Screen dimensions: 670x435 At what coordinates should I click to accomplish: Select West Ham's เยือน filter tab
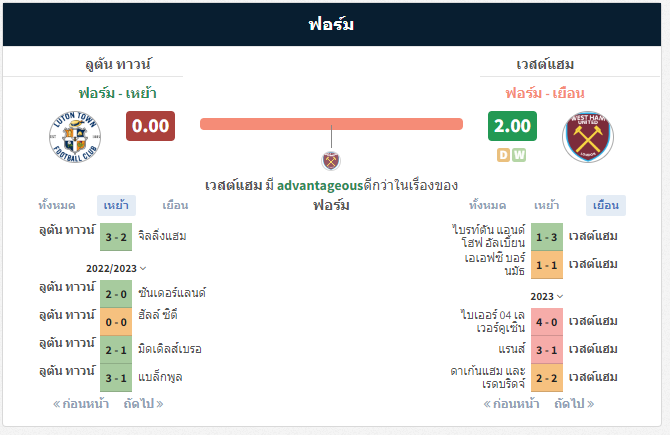[606, 206]
